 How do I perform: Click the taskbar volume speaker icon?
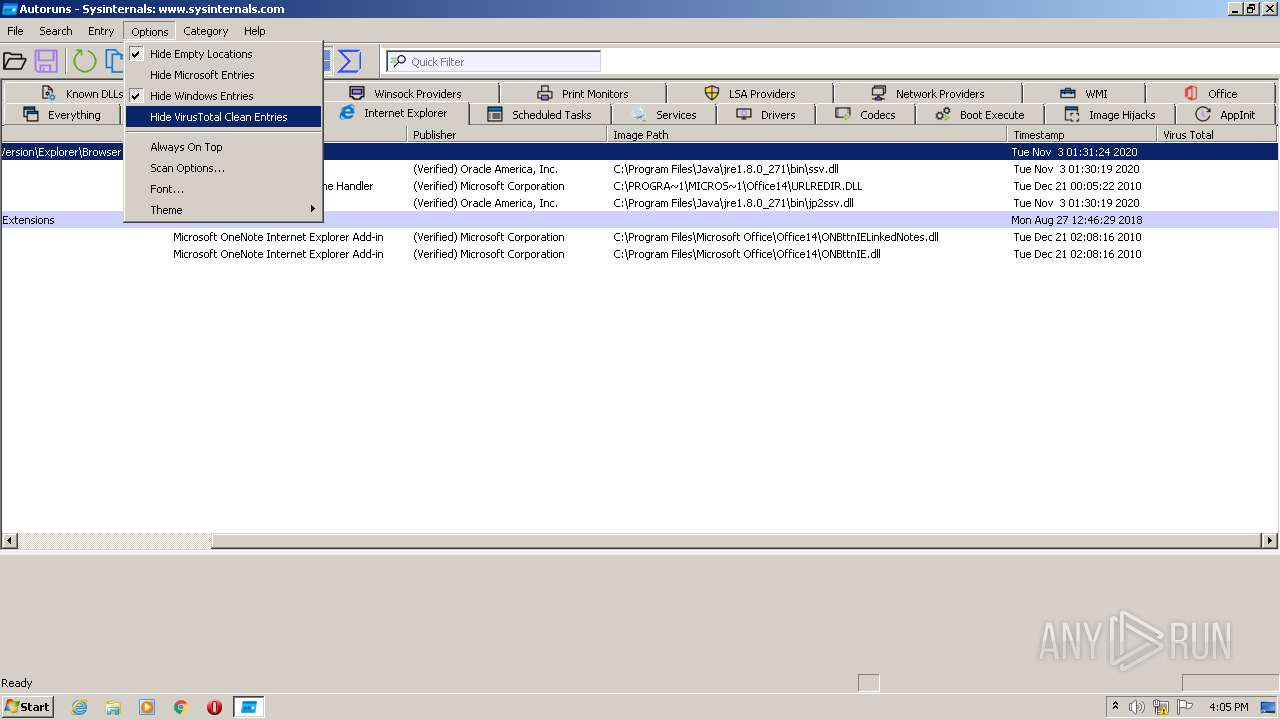[x=1137, y=707]
